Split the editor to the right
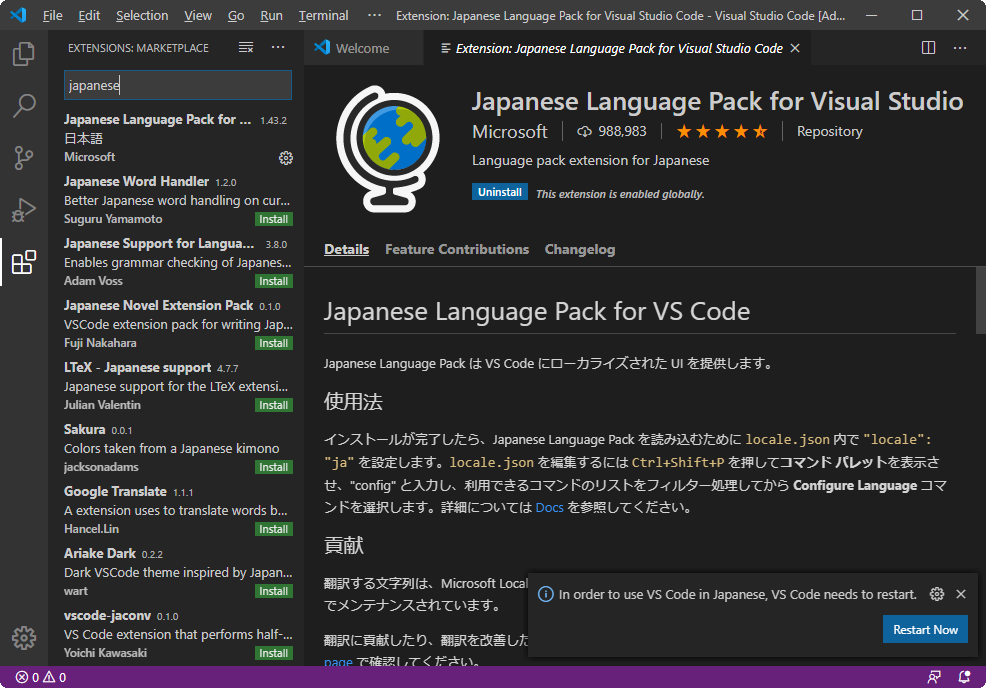This screenshot has width=986, height=688. click(928, 48)
